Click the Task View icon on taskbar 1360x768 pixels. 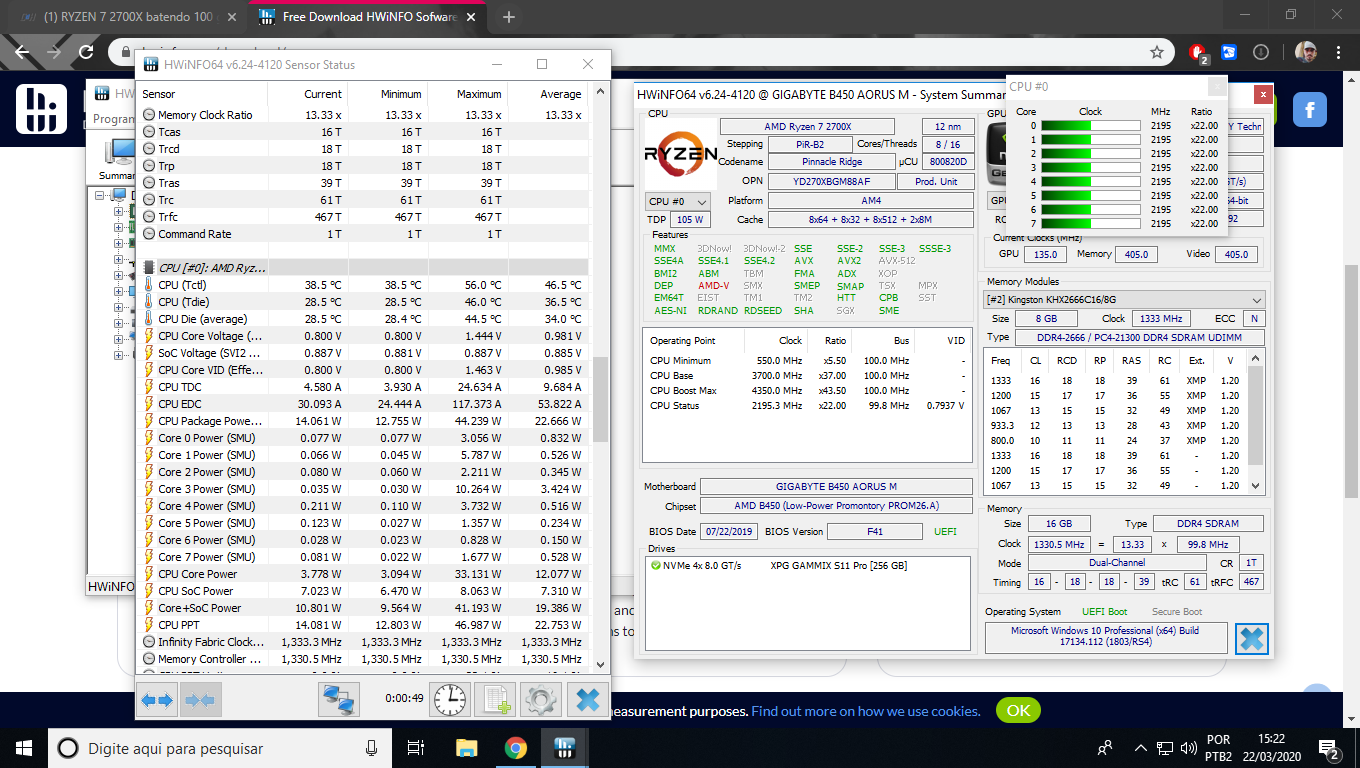pos(416,748)
